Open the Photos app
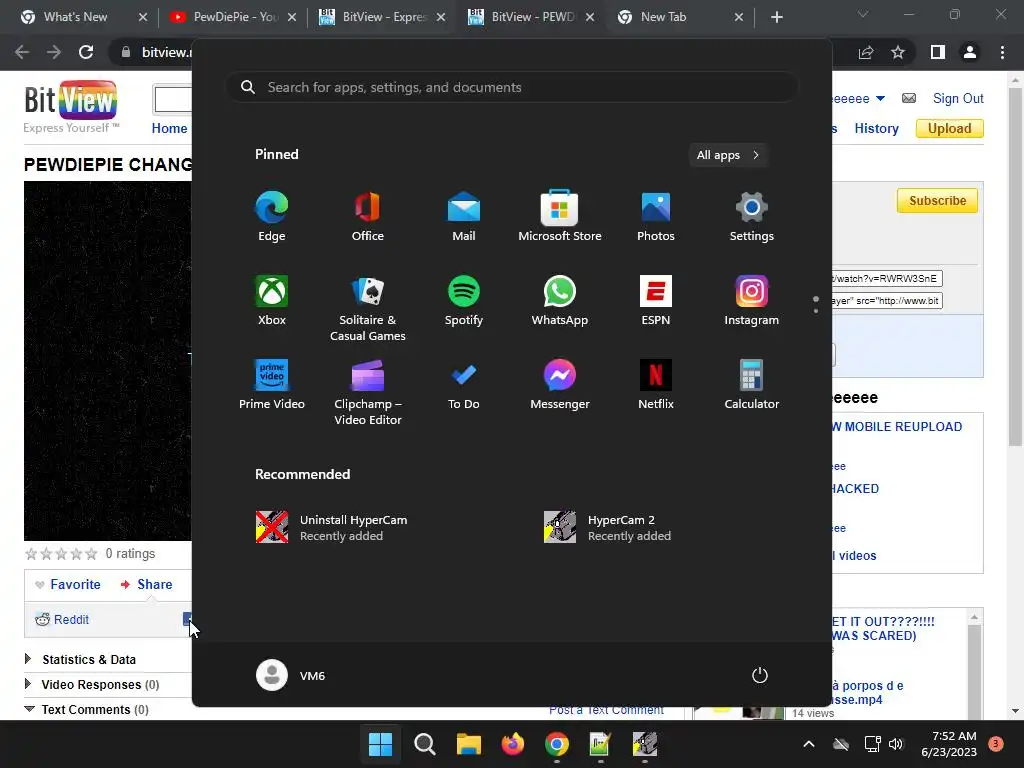Image resolution: width=1024 pixels, height=768 pixels. (656, 216)
